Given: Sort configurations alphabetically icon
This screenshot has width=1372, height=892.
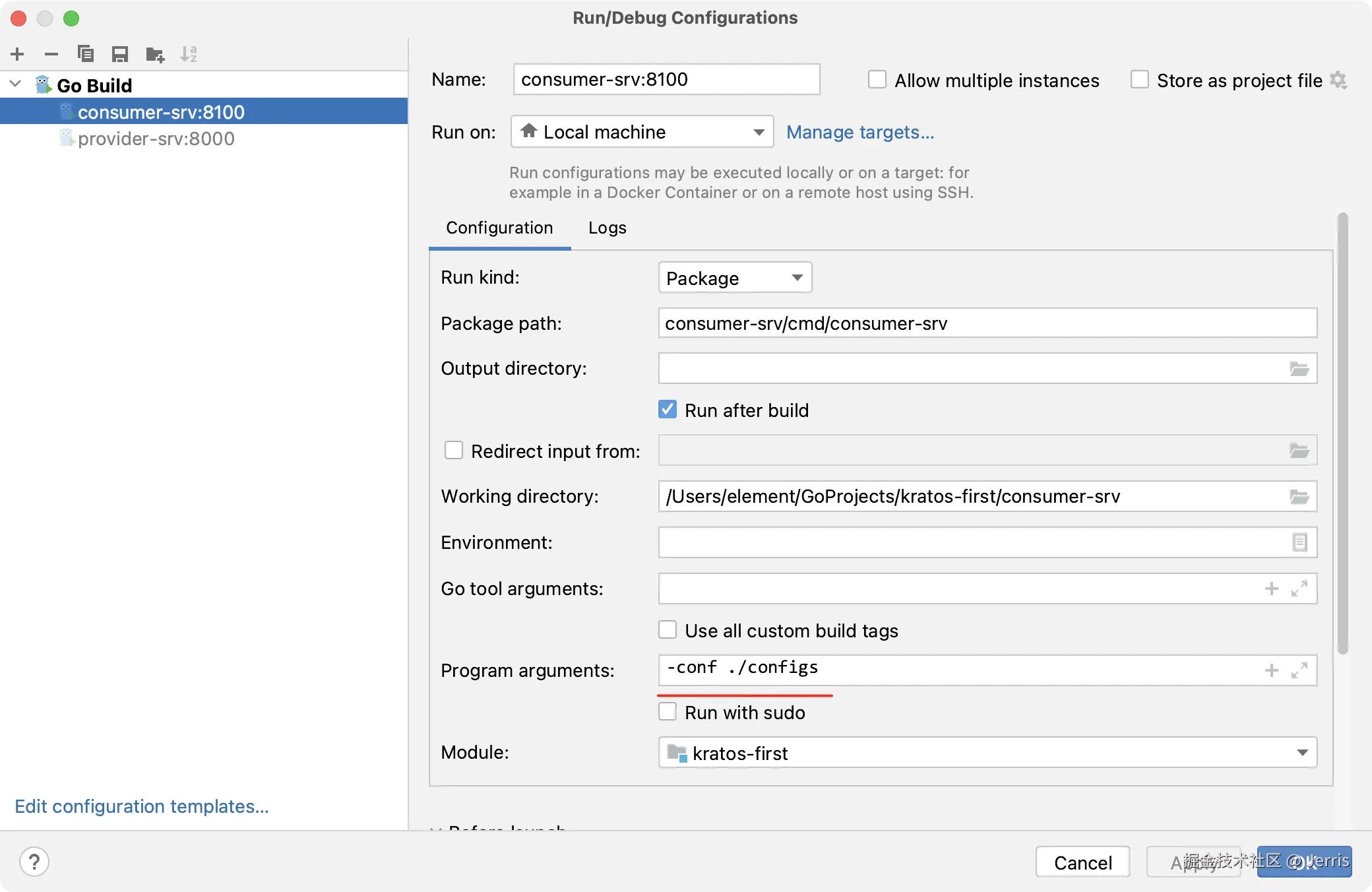Looking at the screenshot, I should [189, 54].
